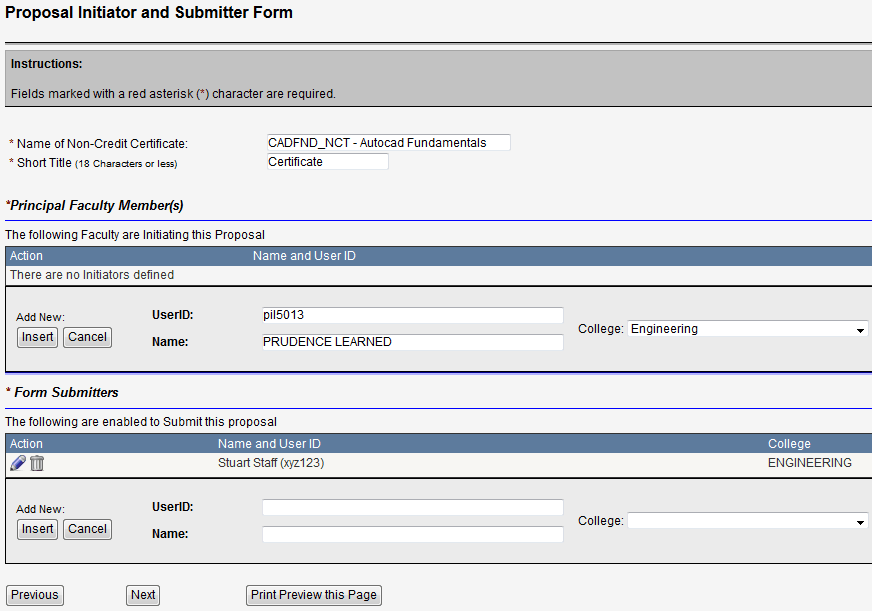Click the ENGINEERING college cell
Screen dimensions: 872x611
[810, 463]
